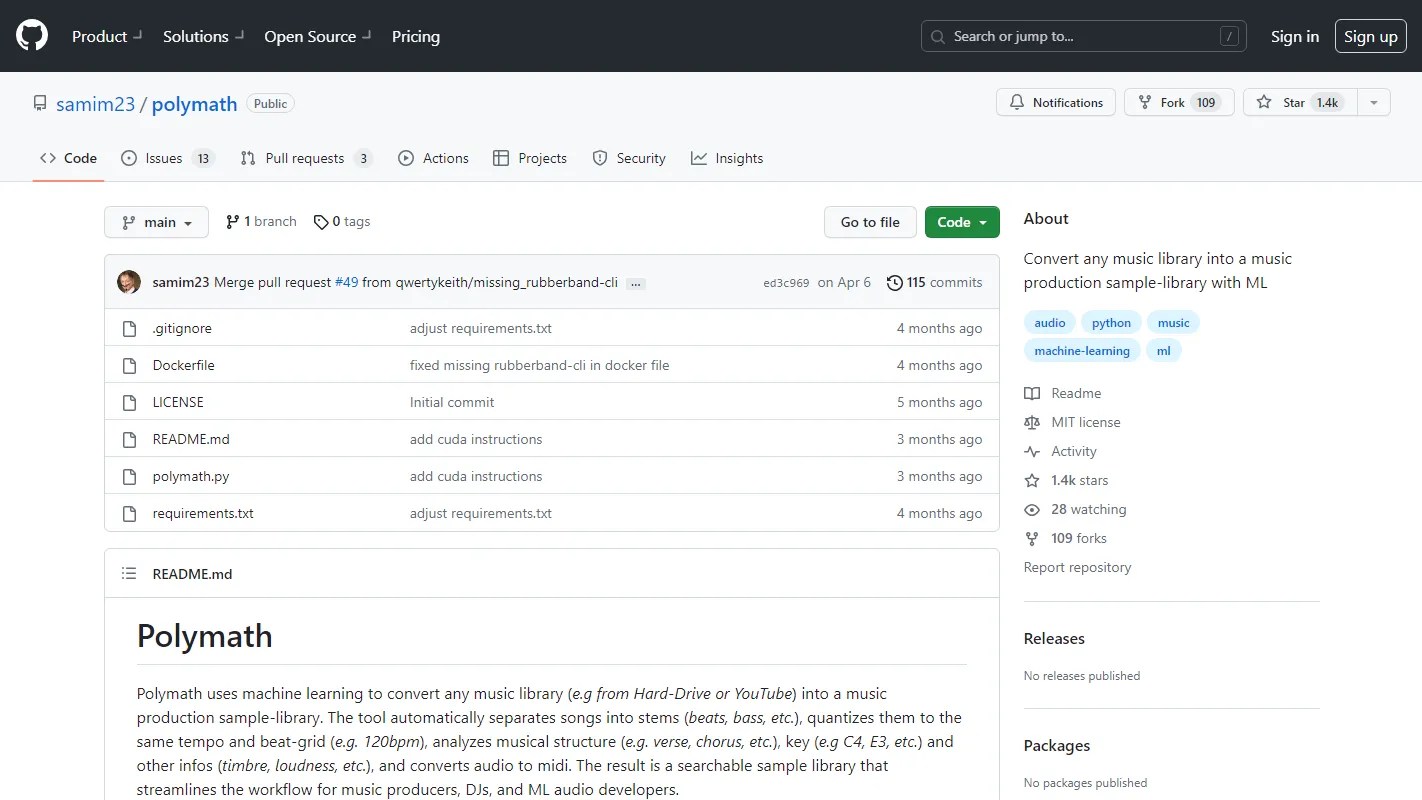
Task: Click the file icon next to Dockerfile
Action: (x=129, y=365)
